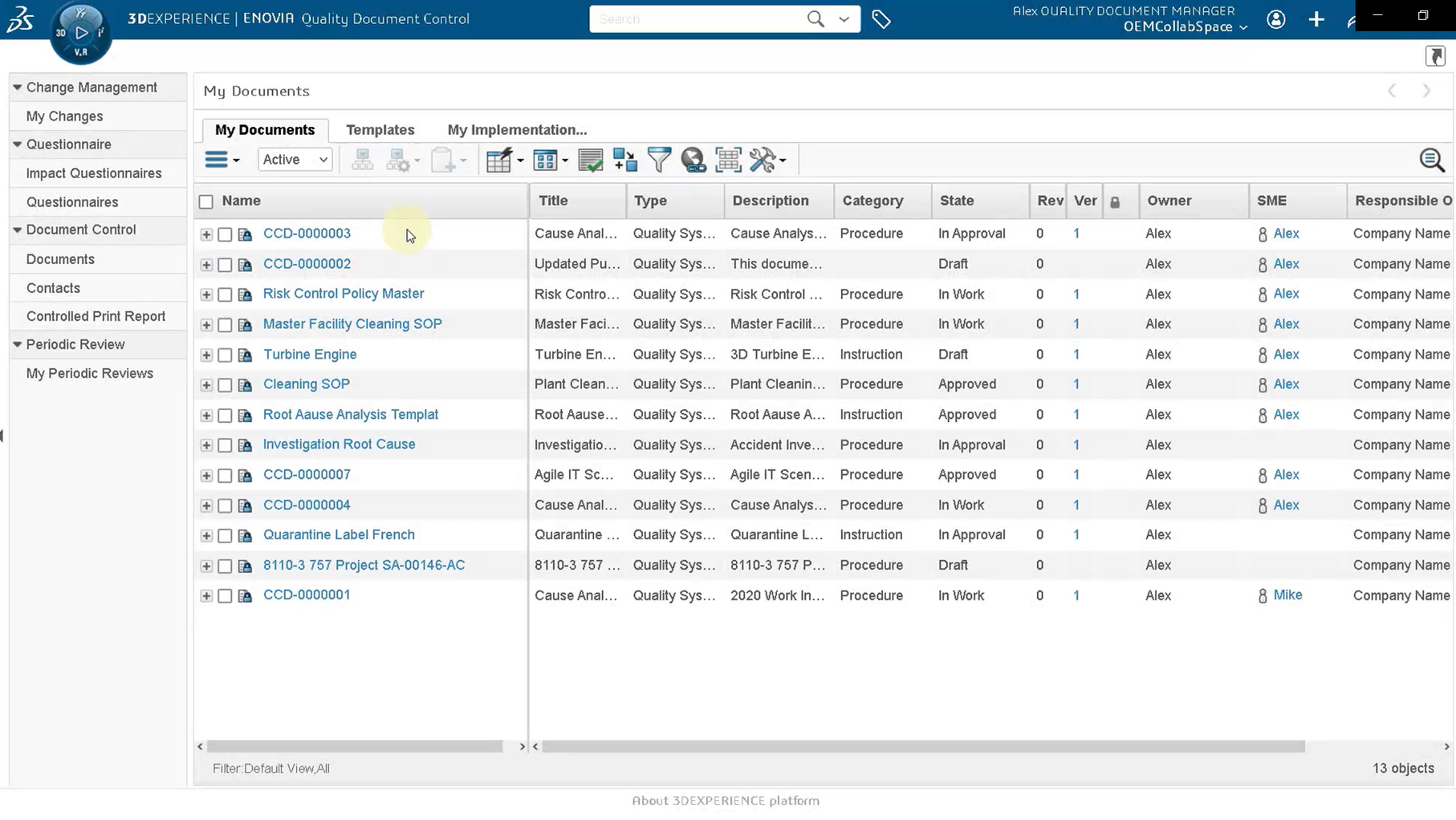
Task: Expand the Cleaning SOP row
Action: coord(206,385)
